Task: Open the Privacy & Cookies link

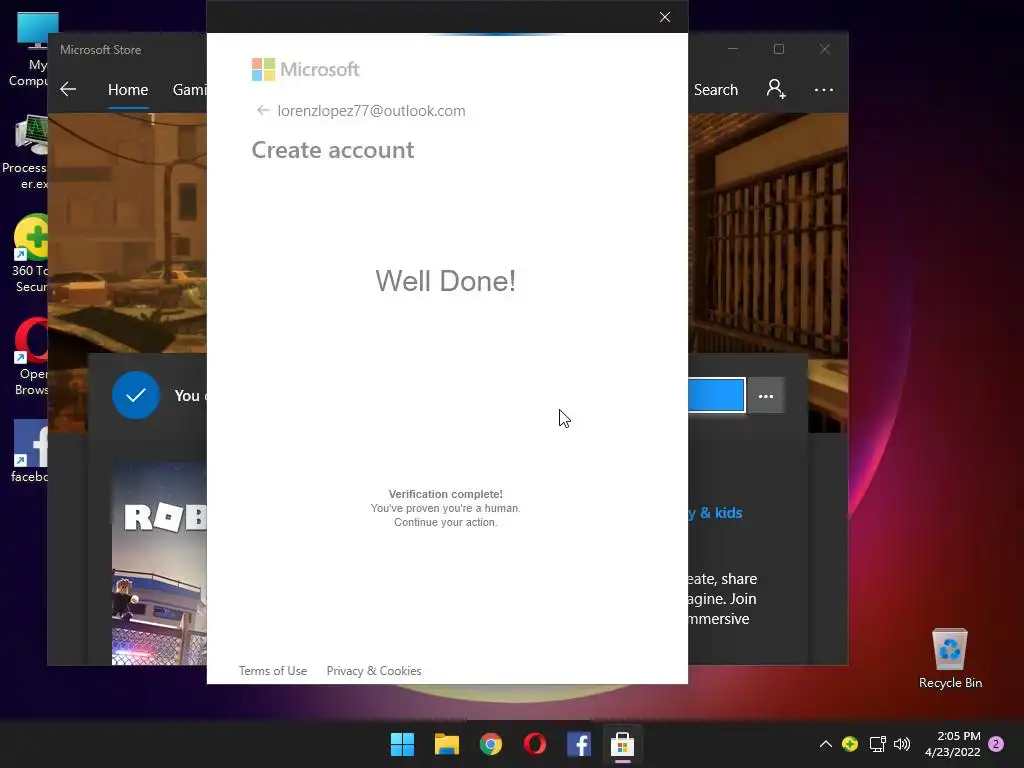Action: (374, 671)
